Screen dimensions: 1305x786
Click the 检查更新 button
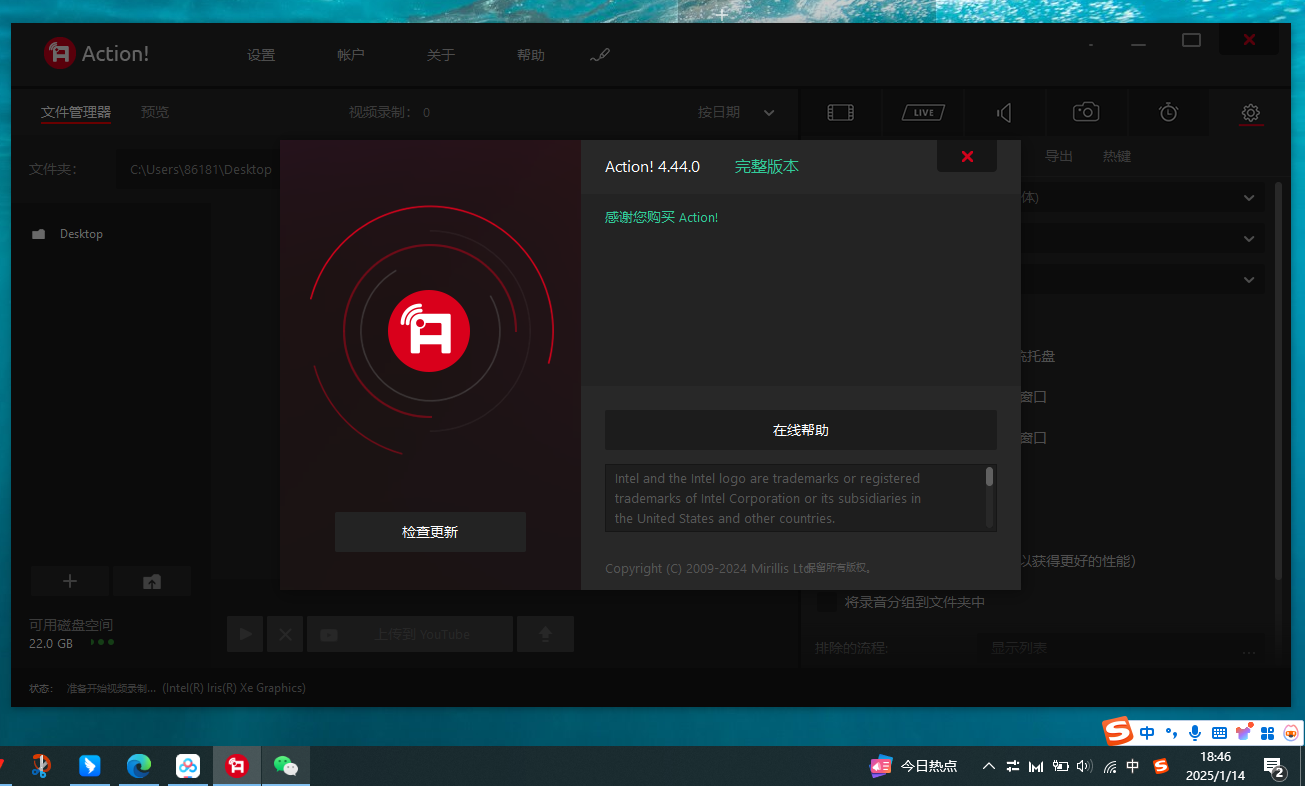point(430,532)
